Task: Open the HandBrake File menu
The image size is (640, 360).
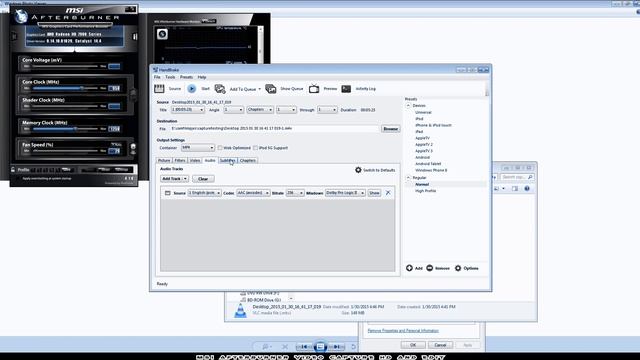Action: pos(157,77)
